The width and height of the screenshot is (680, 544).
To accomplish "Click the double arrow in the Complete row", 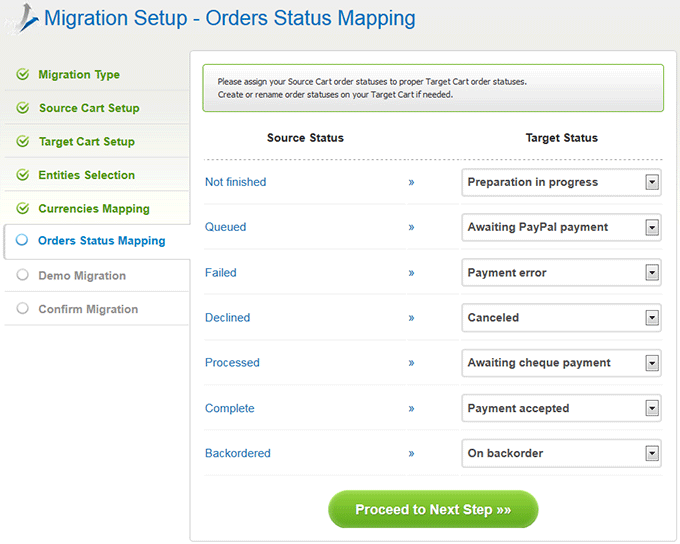I will (411, 409).
